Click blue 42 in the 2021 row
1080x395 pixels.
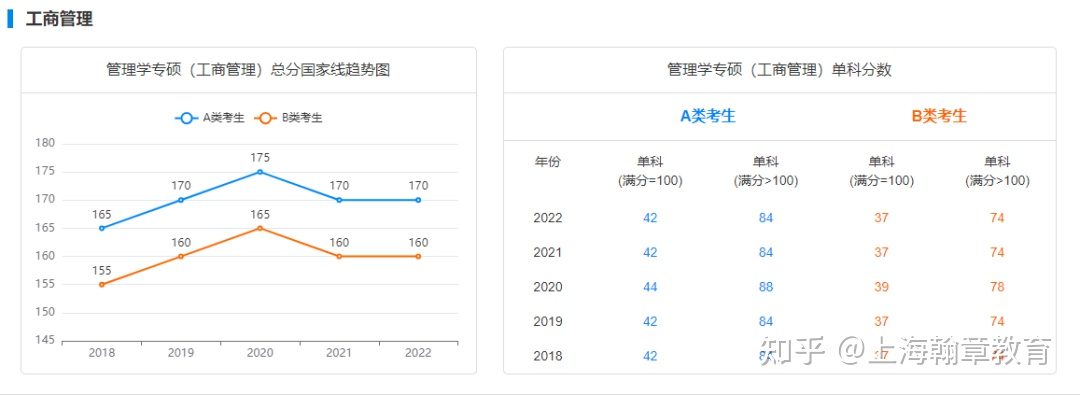(x=650, y=252)
